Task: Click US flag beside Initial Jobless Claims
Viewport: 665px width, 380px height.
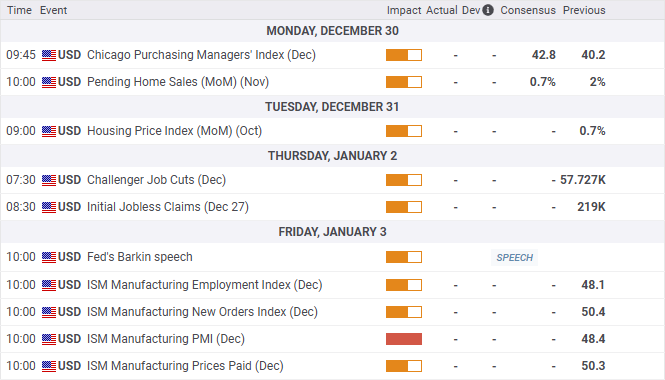Action: (49, 207)
